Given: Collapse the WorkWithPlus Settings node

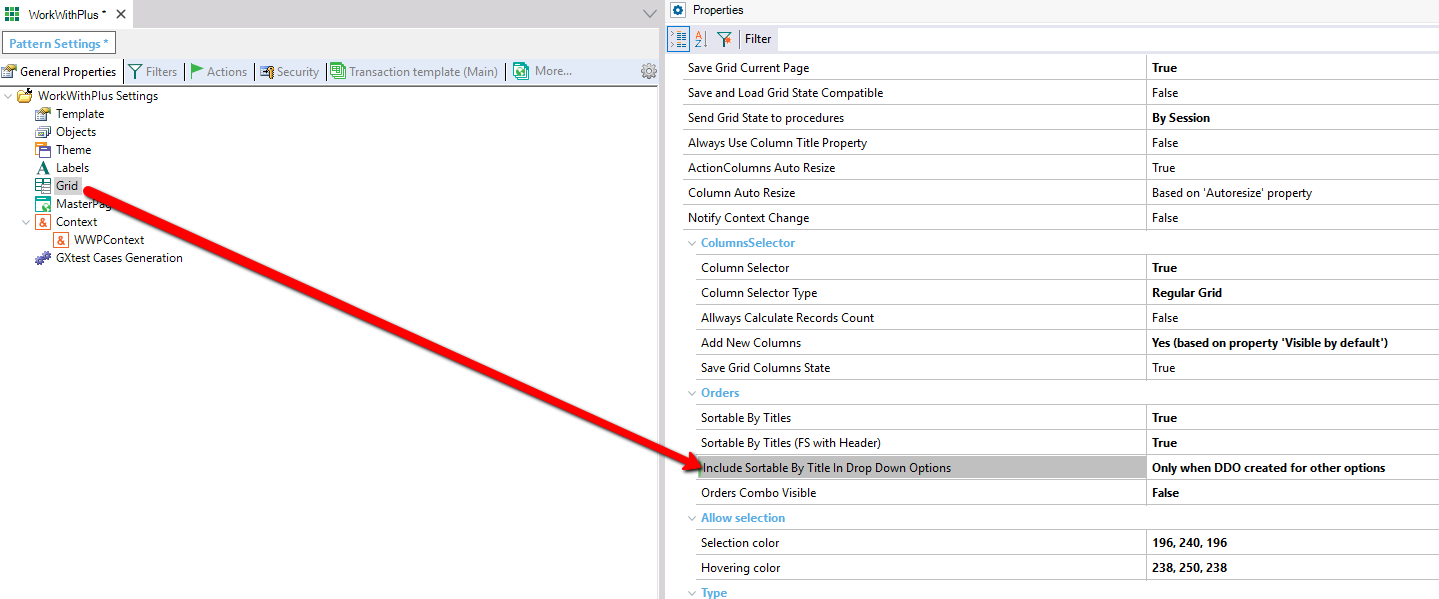Looking at the screenshot, I should [x=8, y=96].
